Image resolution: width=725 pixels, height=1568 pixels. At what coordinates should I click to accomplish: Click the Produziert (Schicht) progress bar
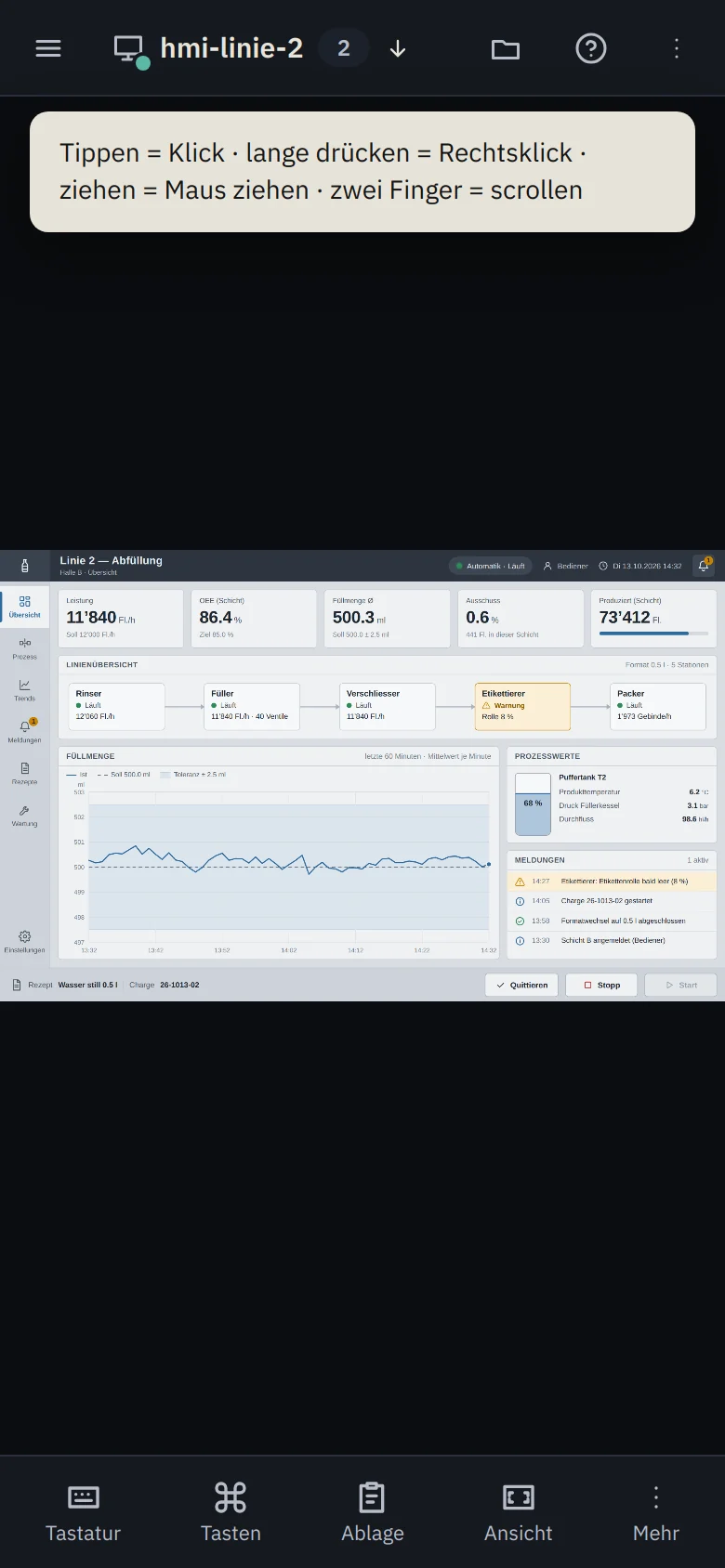pyautogui.click(x=653, y=634)
